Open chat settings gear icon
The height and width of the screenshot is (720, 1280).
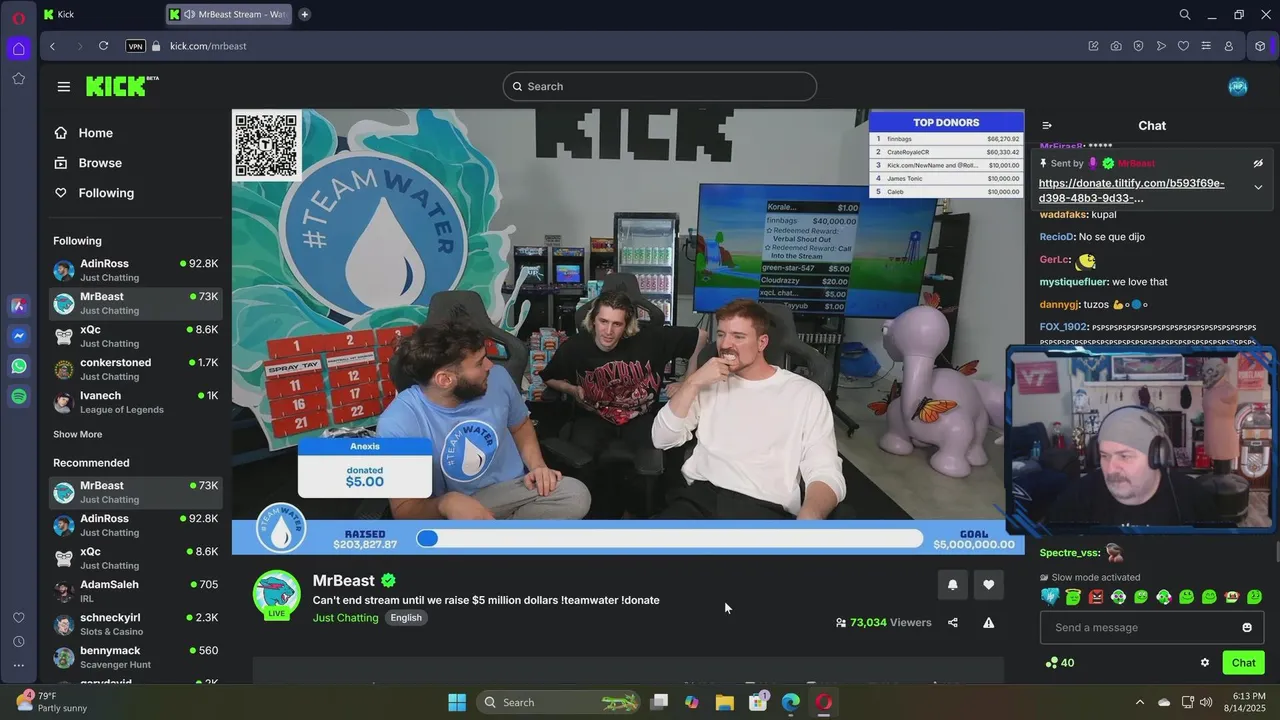click(x=1205, y=663)
